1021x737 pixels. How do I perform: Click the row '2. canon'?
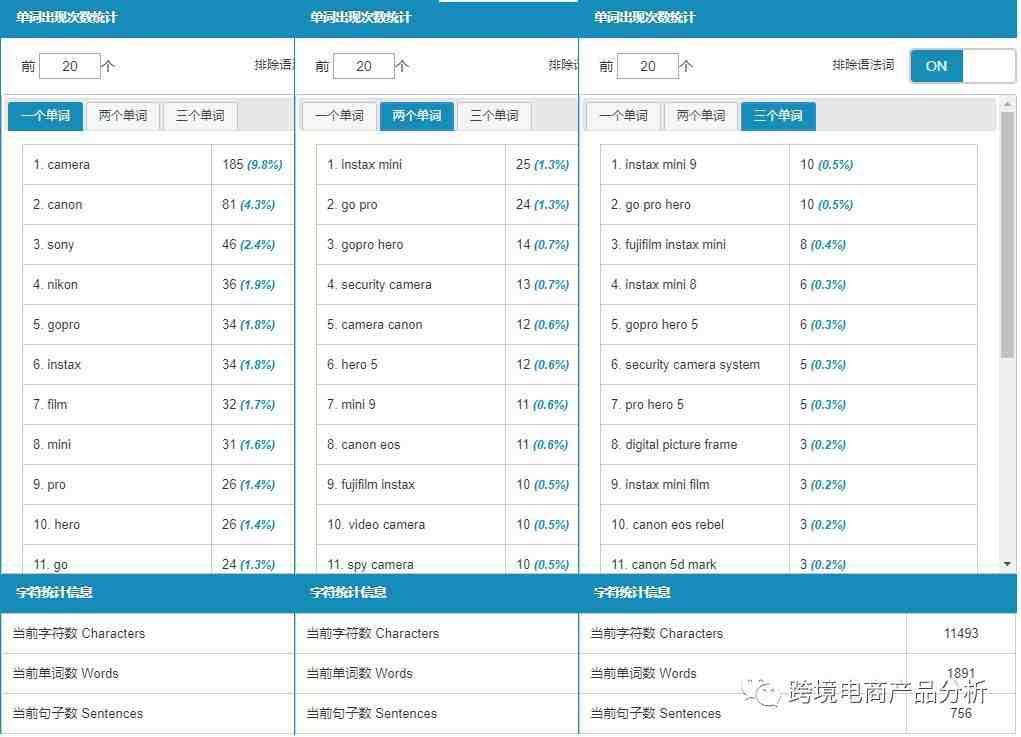[x=158, y=204]
